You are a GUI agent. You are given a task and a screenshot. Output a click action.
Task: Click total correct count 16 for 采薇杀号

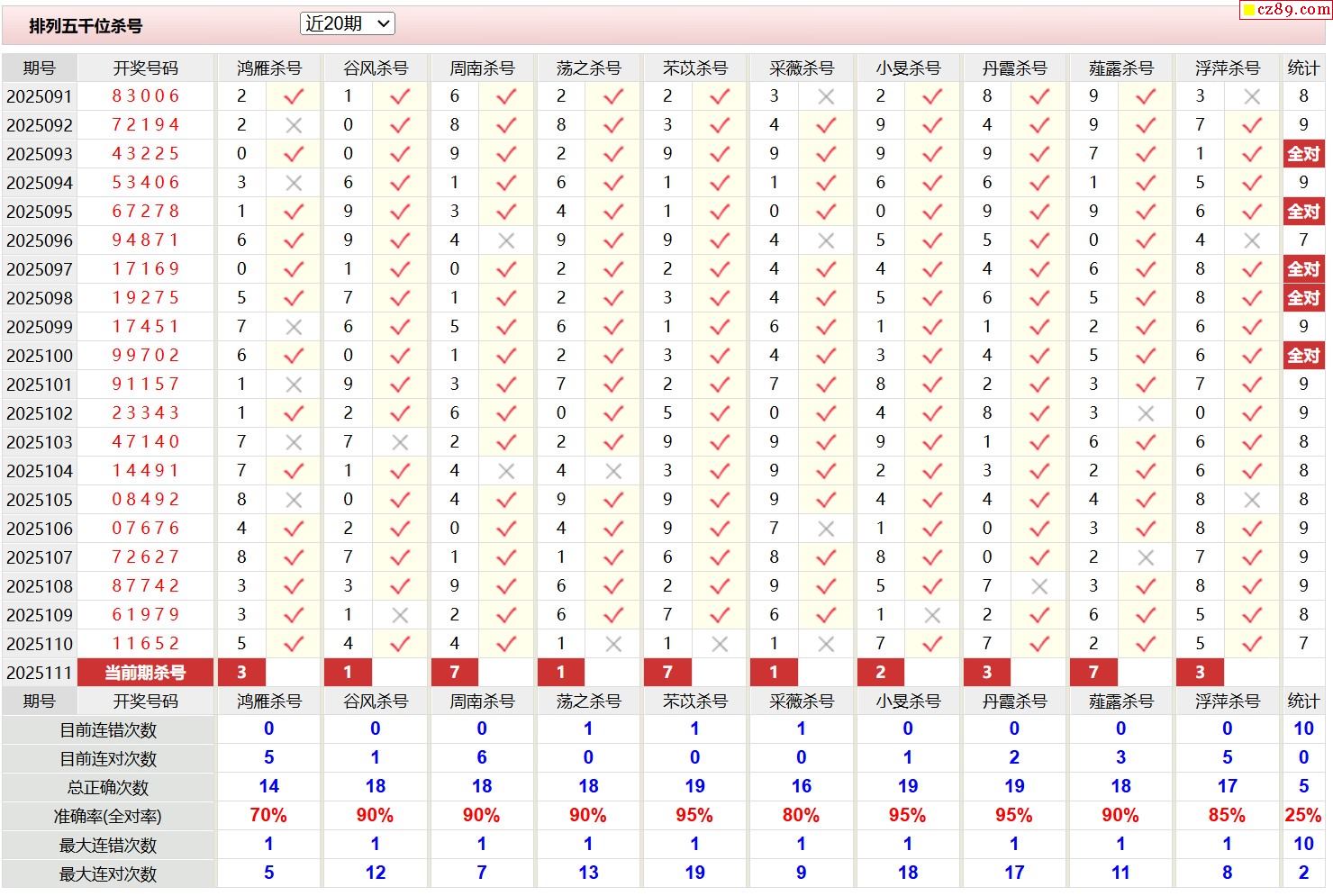[801, 786]
